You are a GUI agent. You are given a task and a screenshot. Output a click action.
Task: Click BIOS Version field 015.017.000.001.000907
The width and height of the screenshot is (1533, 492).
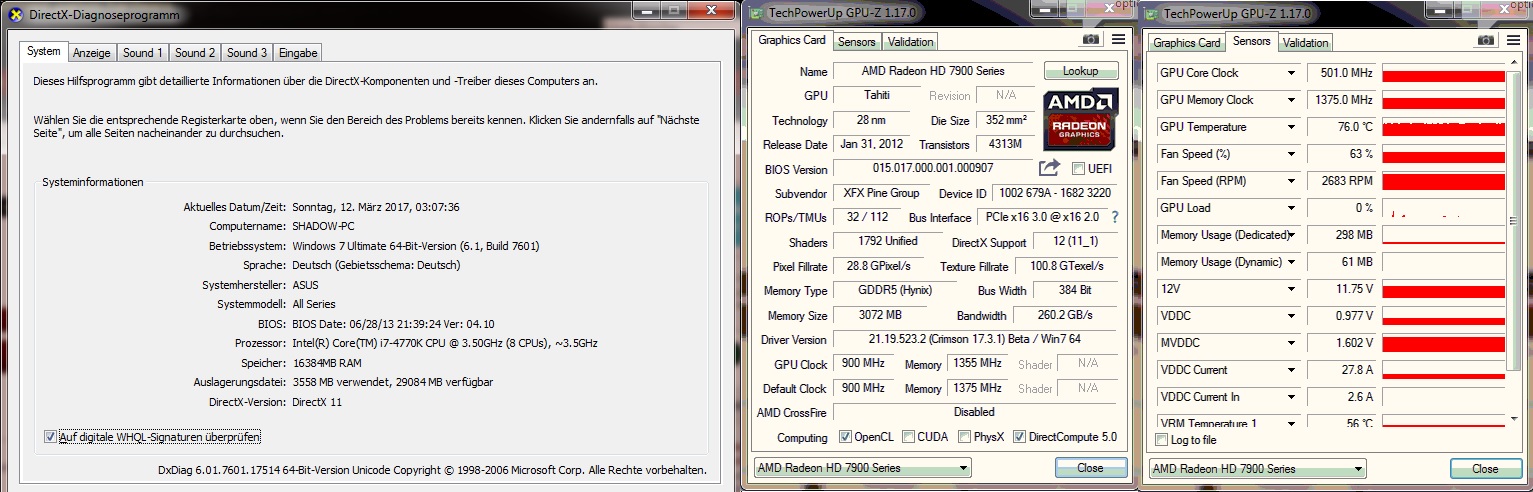pyautogui.click(x=933, y=169)
